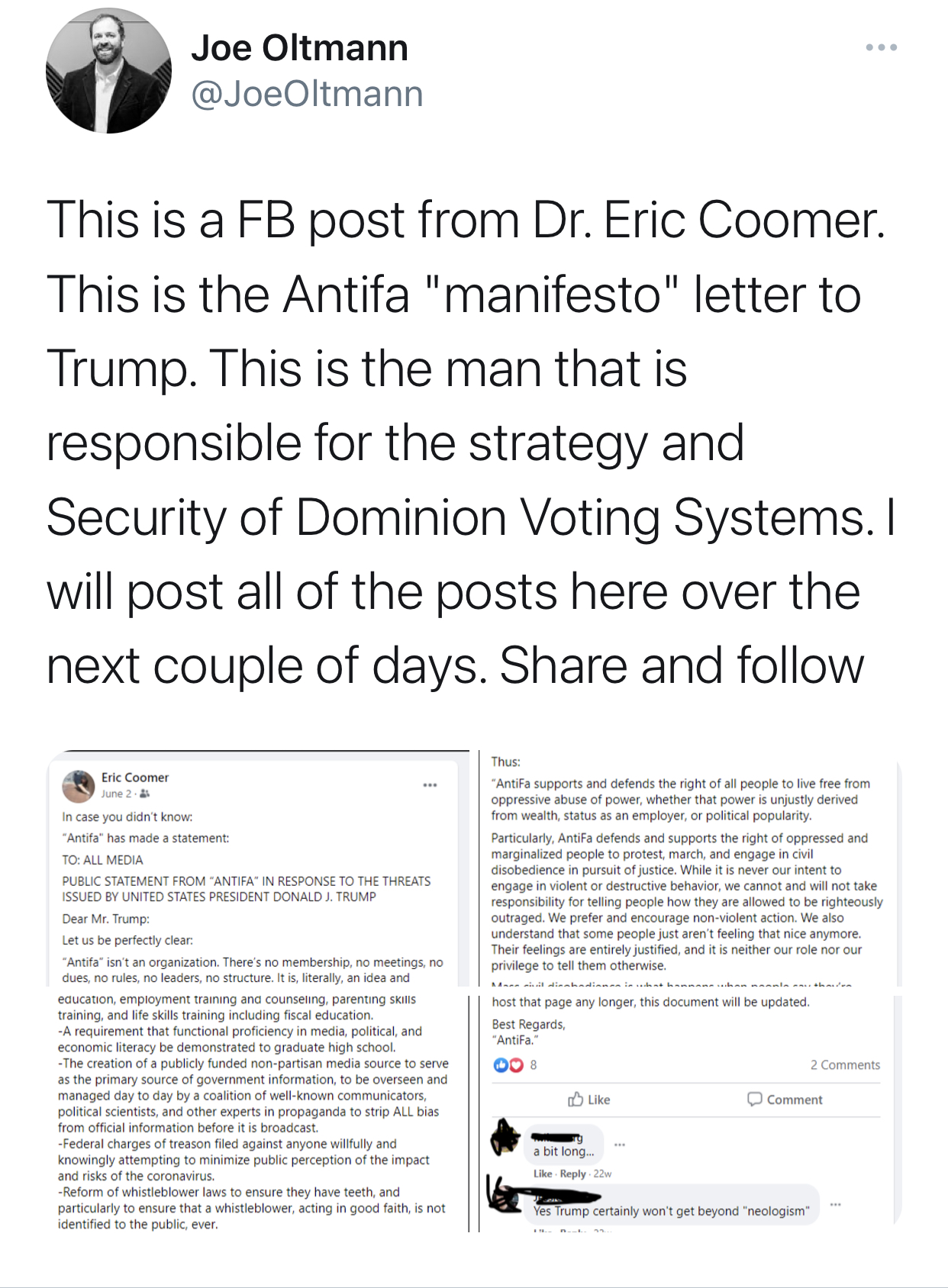Open options dots beside the "neologism" comment
This screenshot has height=1288, width=948.
click(836, 1204)
